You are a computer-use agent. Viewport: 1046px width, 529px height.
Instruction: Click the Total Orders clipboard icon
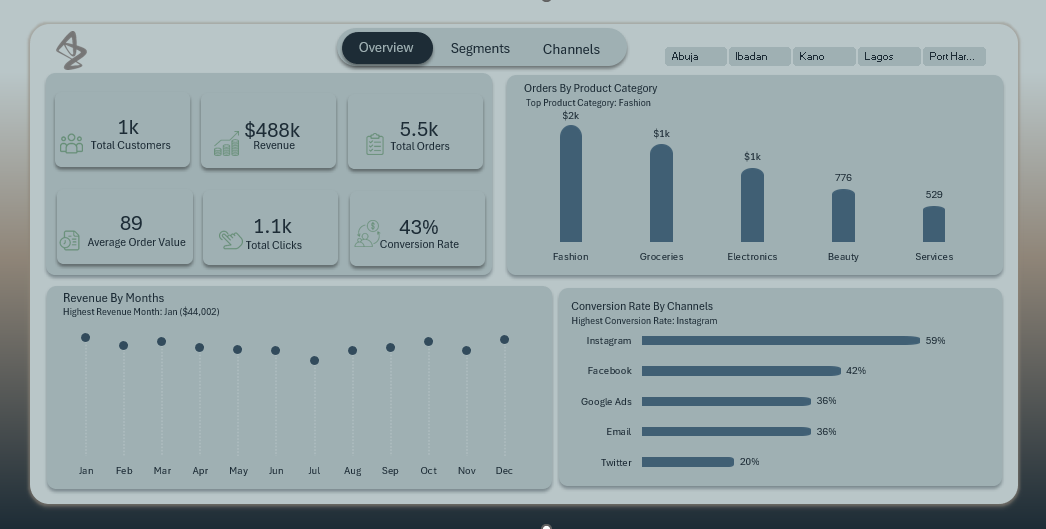click(374, 144)
